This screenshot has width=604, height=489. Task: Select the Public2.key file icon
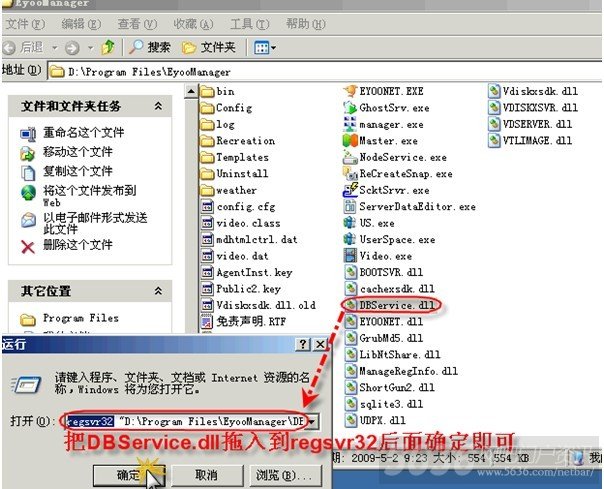(207, 289)
